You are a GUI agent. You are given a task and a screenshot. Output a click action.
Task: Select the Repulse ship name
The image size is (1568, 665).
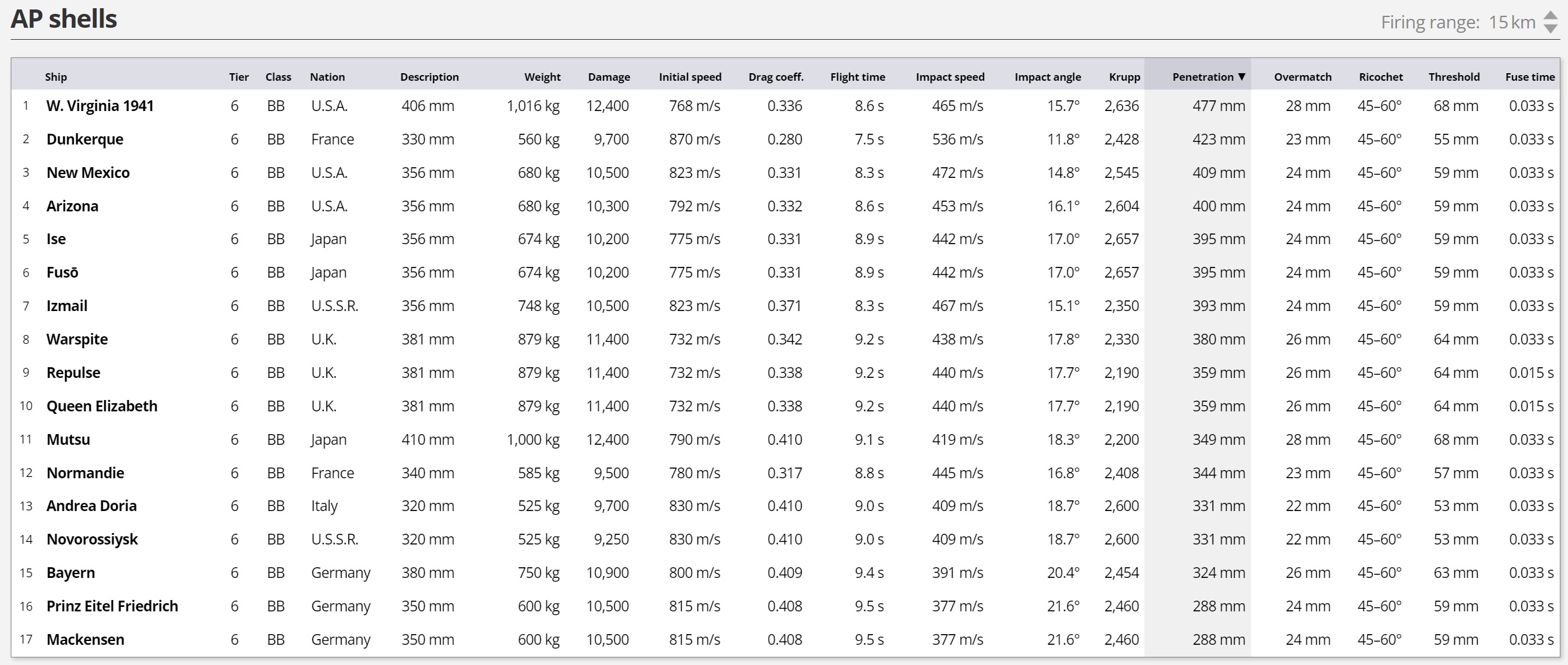pyautogui.click(x=73, y=373)
